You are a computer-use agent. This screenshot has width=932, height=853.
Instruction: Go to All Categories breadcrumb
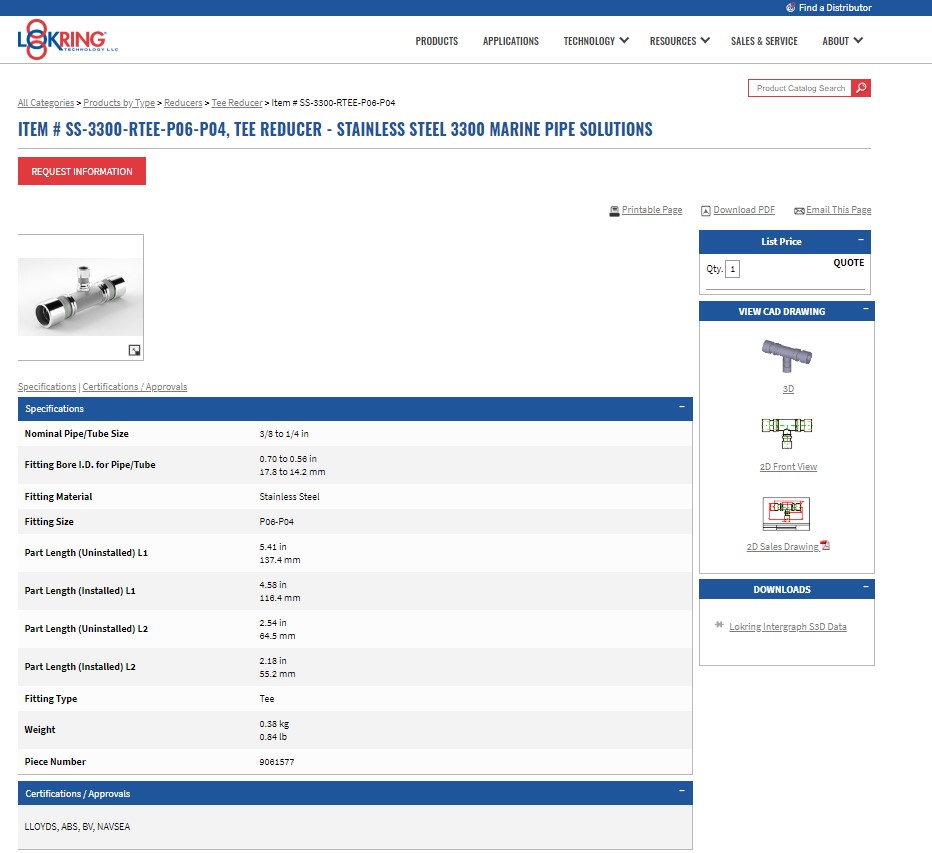coord(46,103)
